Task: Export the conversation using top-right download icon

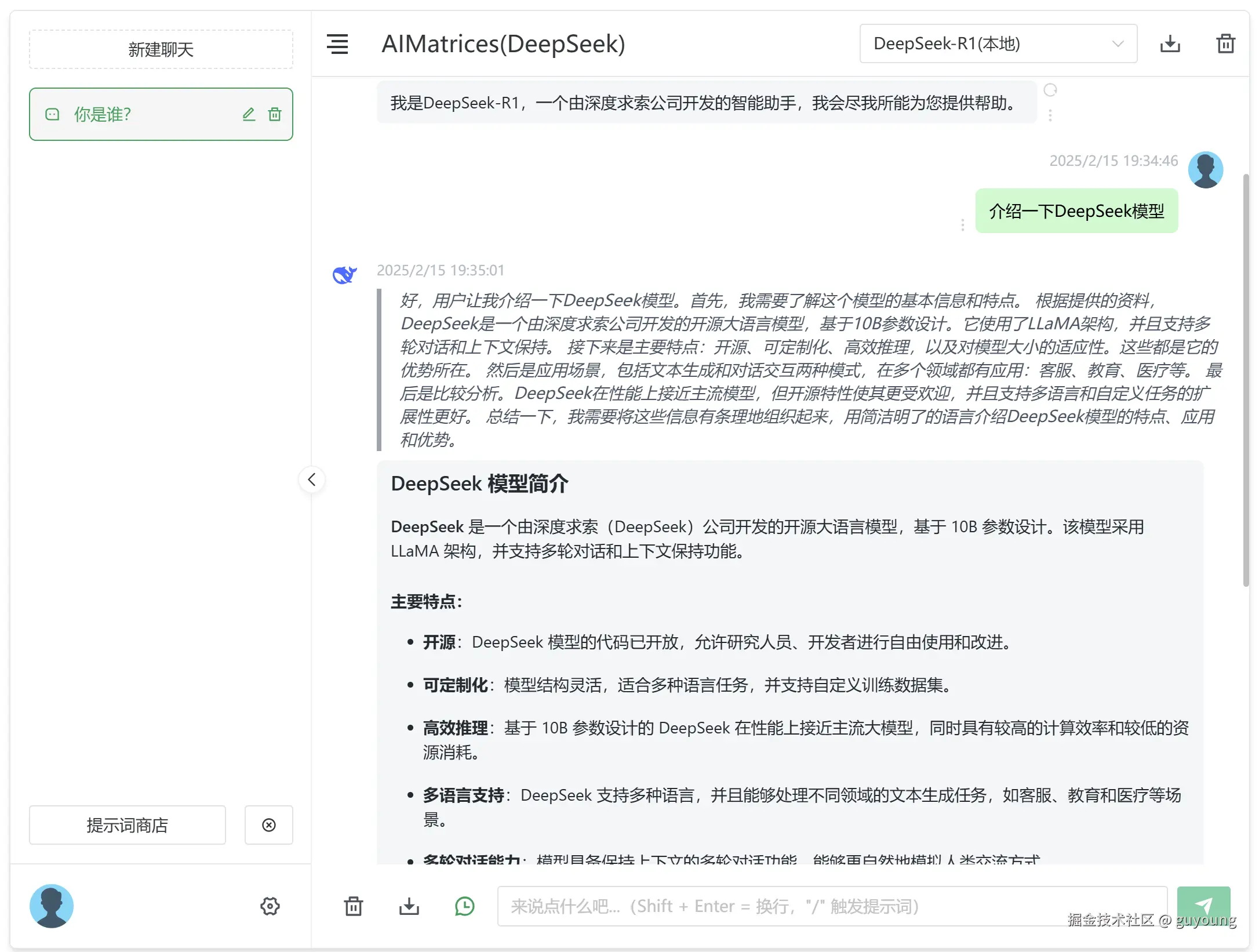Action: pyautogui.click(x=1170, y=43)
